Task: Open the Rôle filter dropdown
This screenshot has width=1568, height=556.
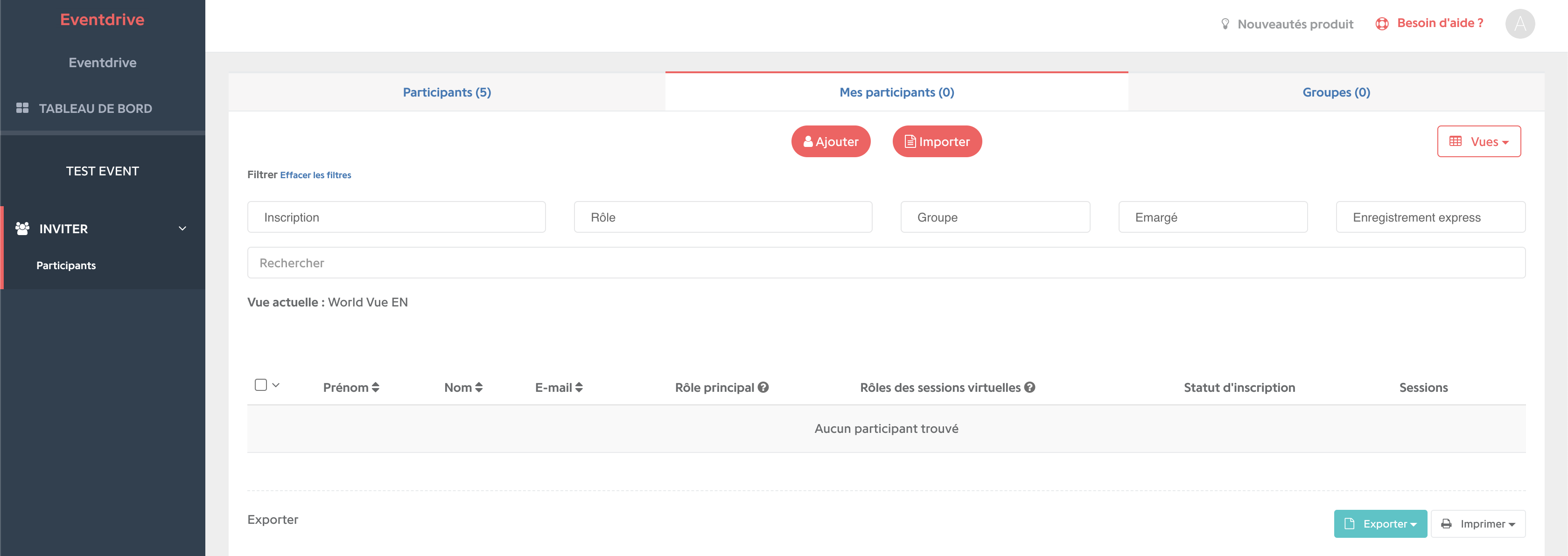Action: 722,217
